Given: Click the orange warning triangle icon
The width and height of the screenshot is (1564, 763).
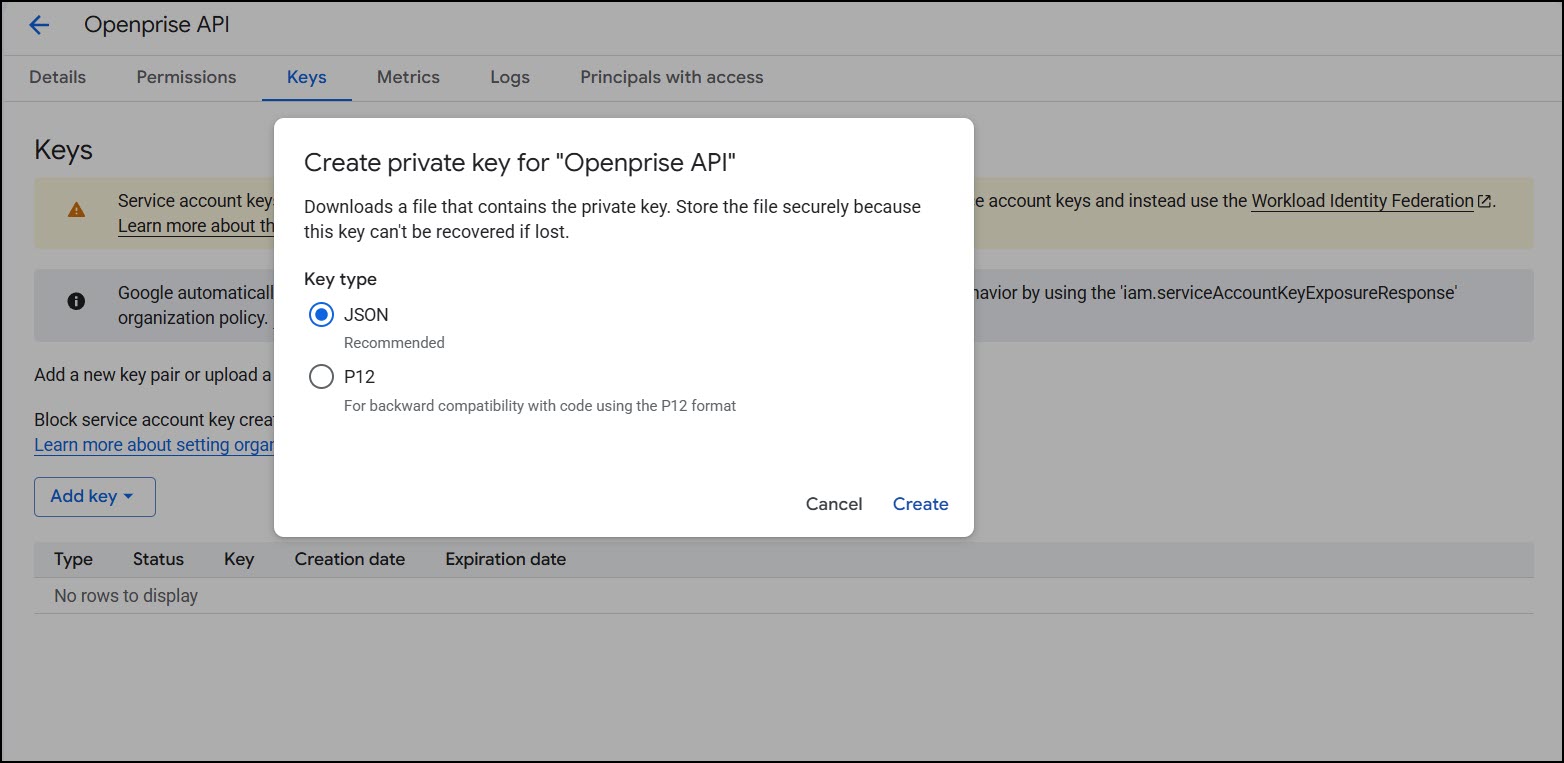Looking at the screenshot, I should 76,209.
